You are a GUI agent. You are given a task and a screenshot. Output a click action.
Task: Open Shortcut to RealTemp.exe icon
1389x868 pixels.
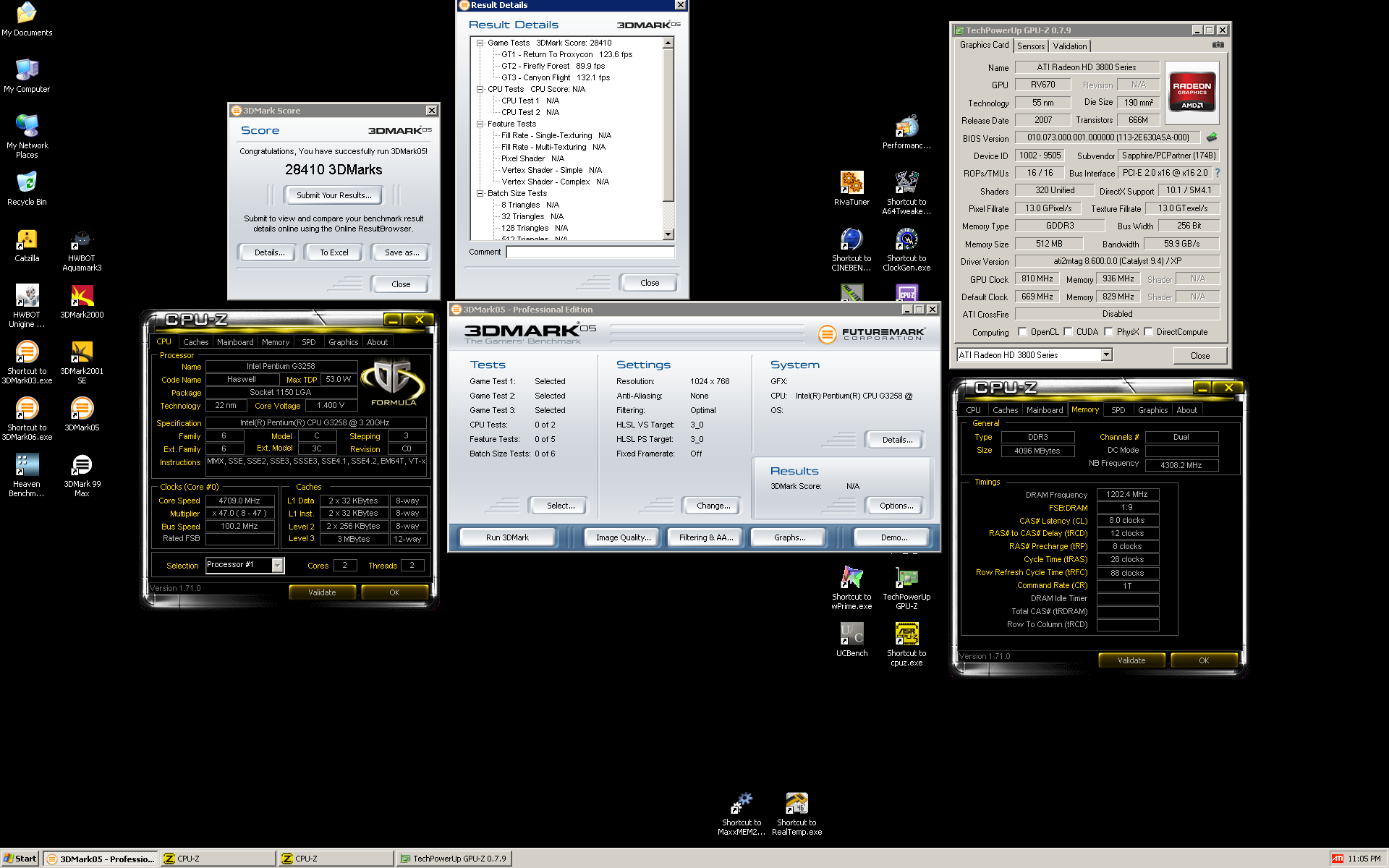click(797, 814)
